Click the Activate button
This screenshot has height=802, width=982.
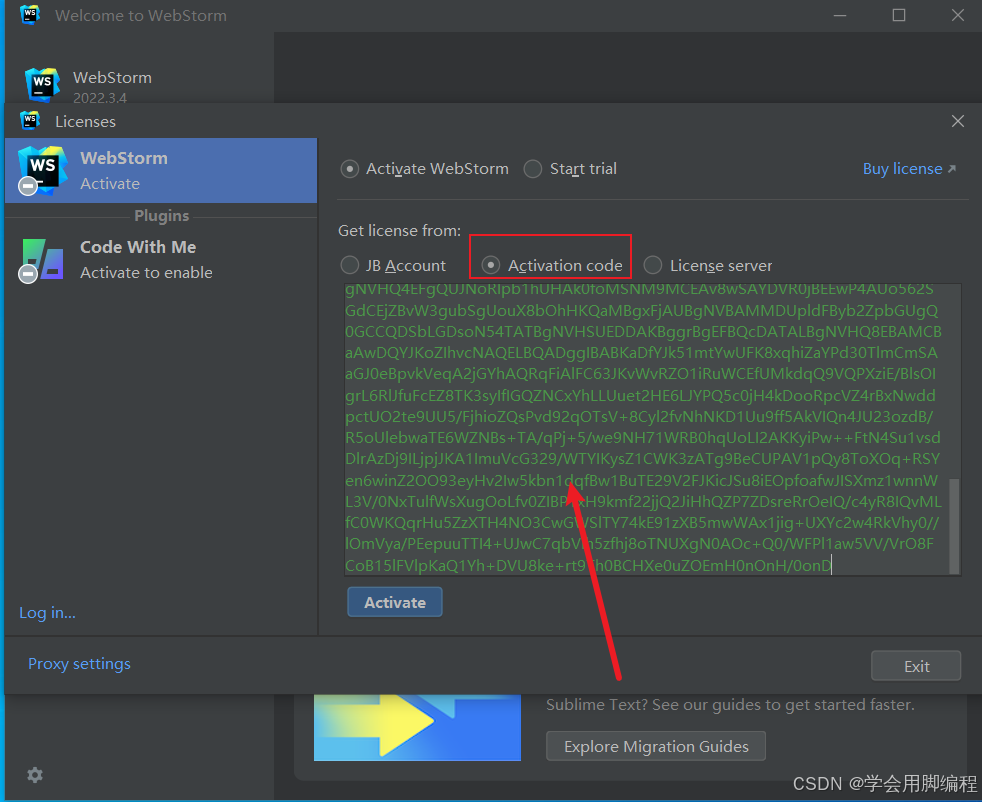tap(395, 602)
